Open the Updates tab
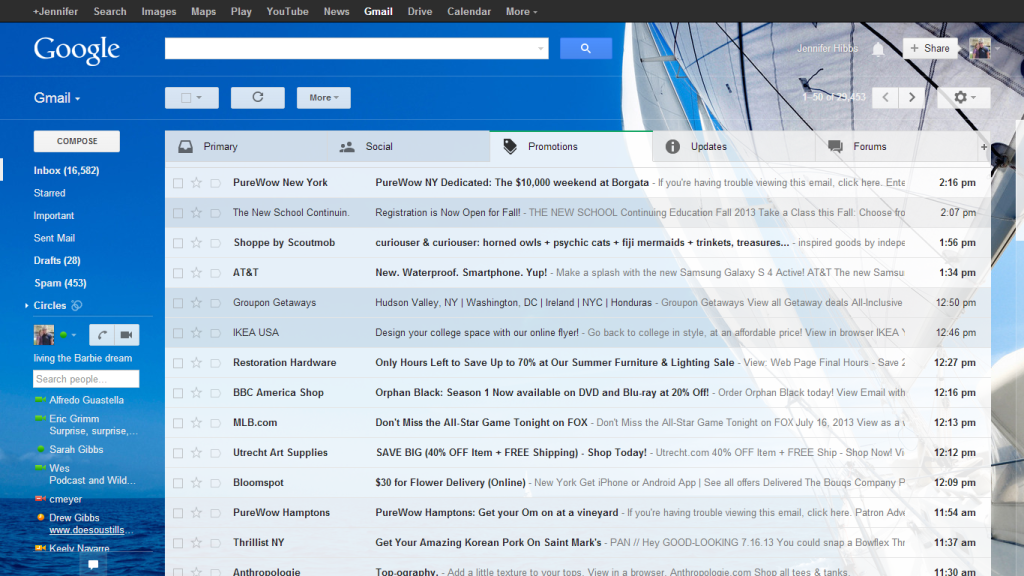 point(708,147)
